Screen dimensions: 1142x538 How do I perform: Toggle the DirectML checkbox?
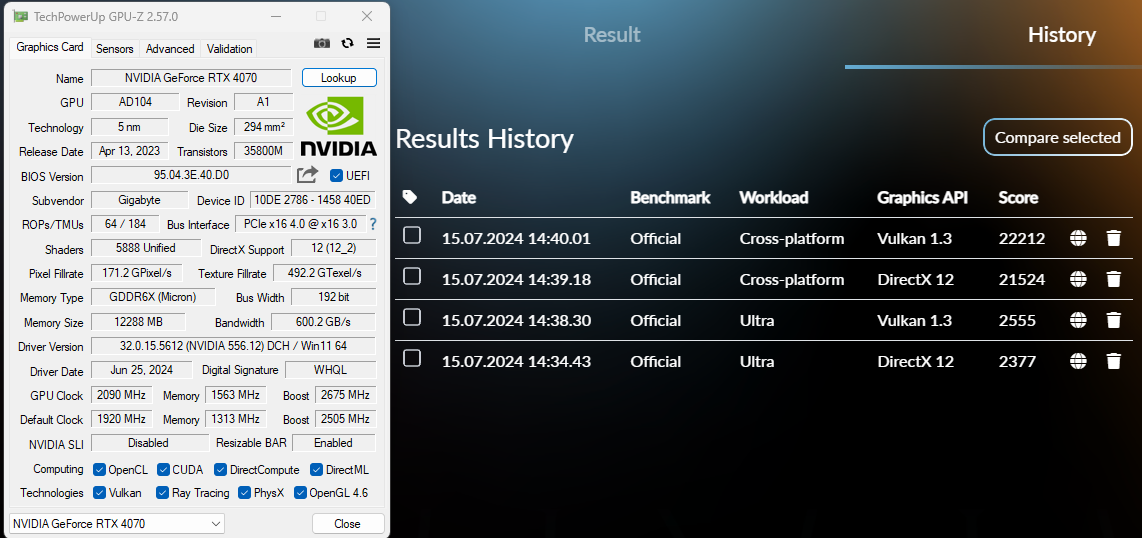(x=316, y=470)
